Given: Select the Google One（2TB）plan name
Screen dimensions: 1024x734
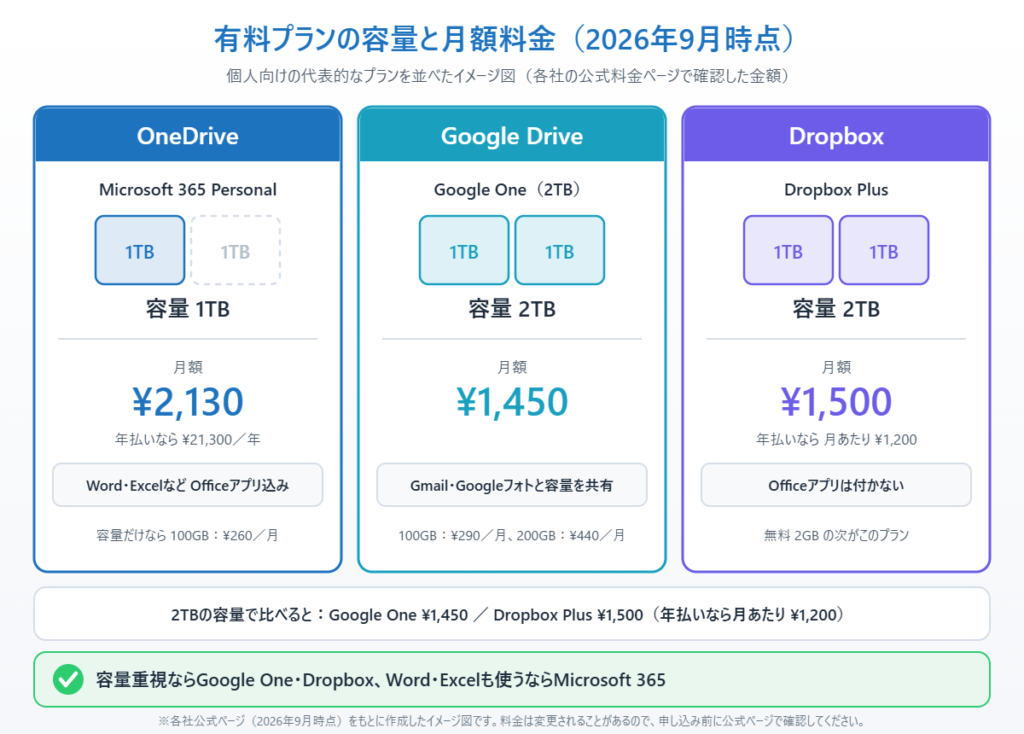Looking at the screenshot, I should pyautogui.click(x=509, y=189).
